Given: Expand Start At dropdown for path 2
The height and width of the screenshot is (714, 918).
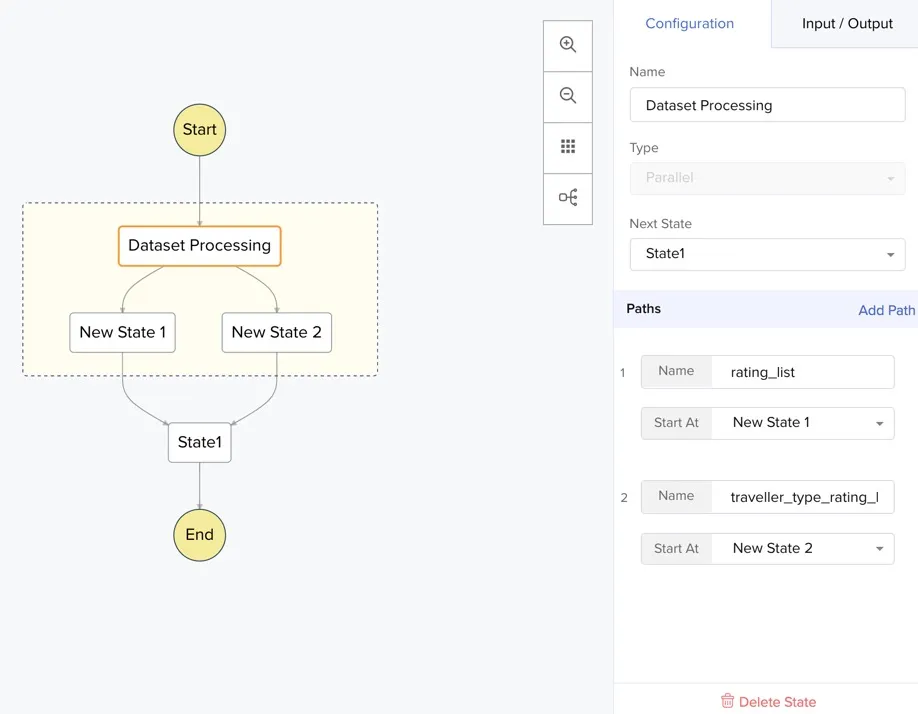Looking at the screenshot, I should coord(802,549).
